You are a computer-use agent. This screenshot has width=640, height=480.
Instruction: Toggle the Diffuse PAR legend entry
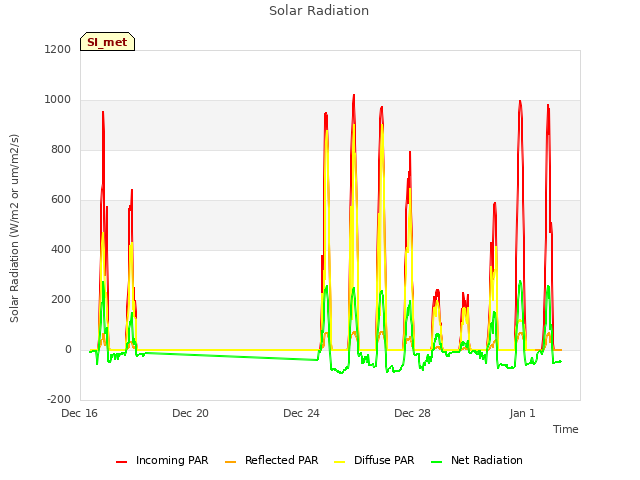point(374,460)
